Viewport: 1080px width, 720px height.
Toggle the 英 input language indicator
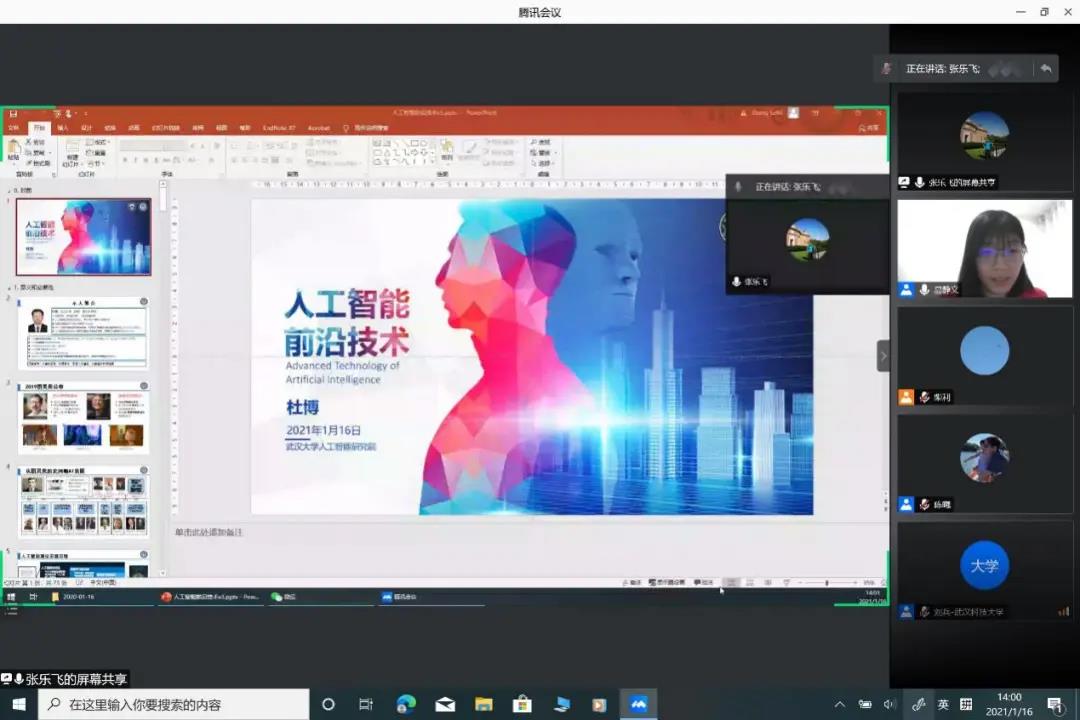click(943, 704)
